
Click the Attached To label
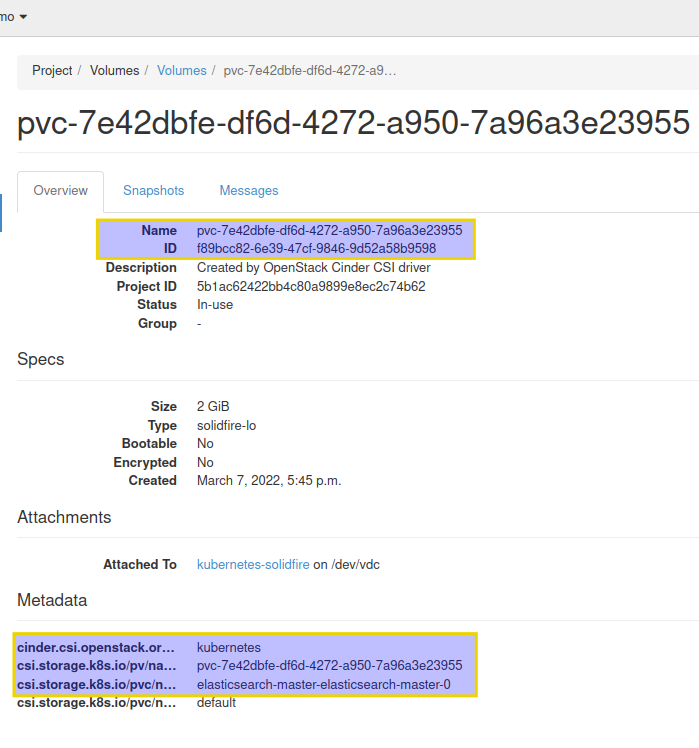140,565
